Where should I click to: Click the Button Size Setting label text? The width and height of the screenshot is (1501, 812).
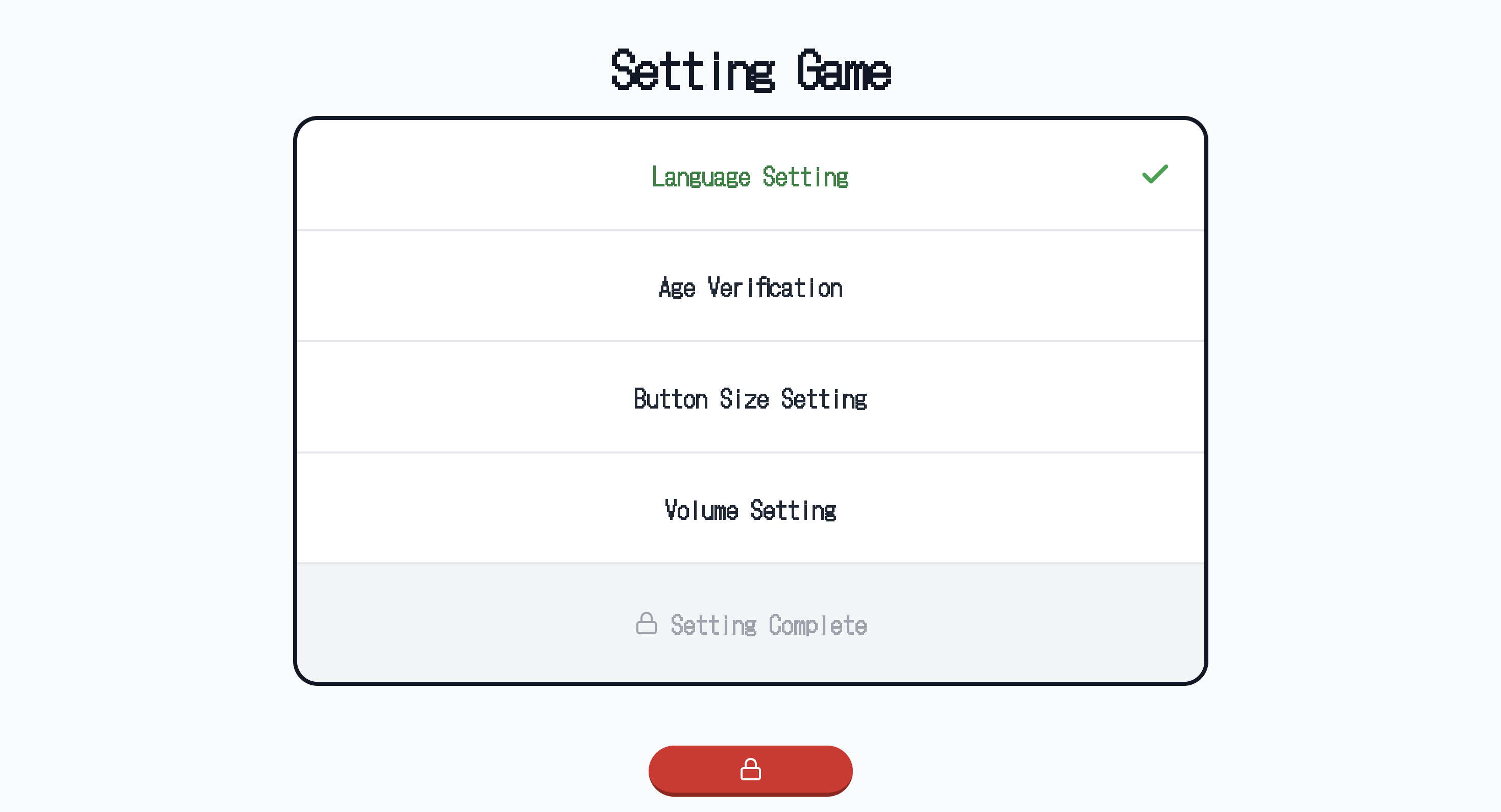750,399
